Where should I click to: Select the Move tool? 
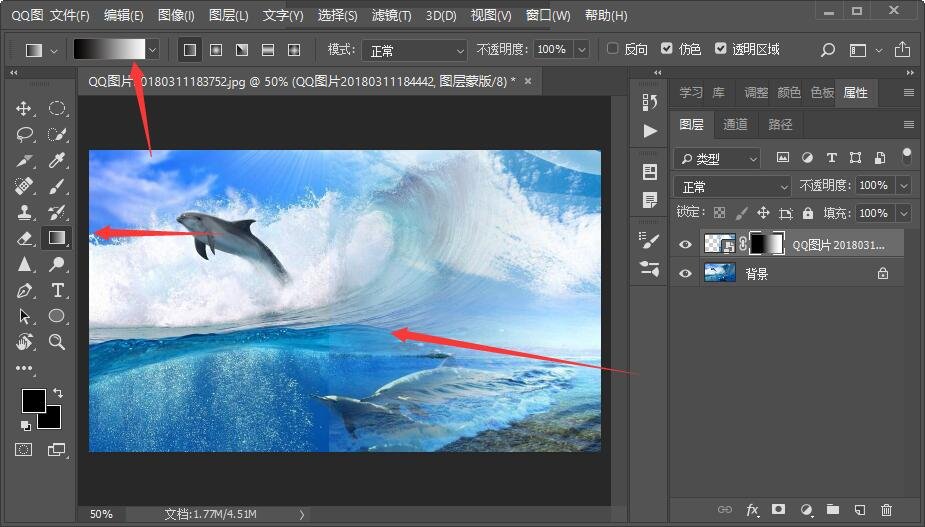pos(24,109)
